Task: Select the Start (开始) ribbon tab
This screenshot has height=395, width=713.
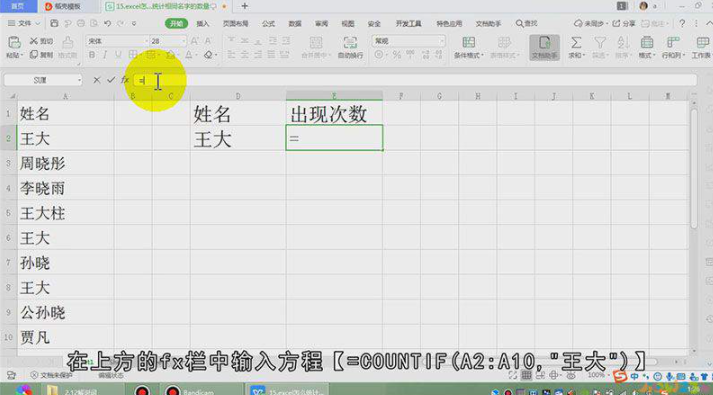Action: (176, 24)
